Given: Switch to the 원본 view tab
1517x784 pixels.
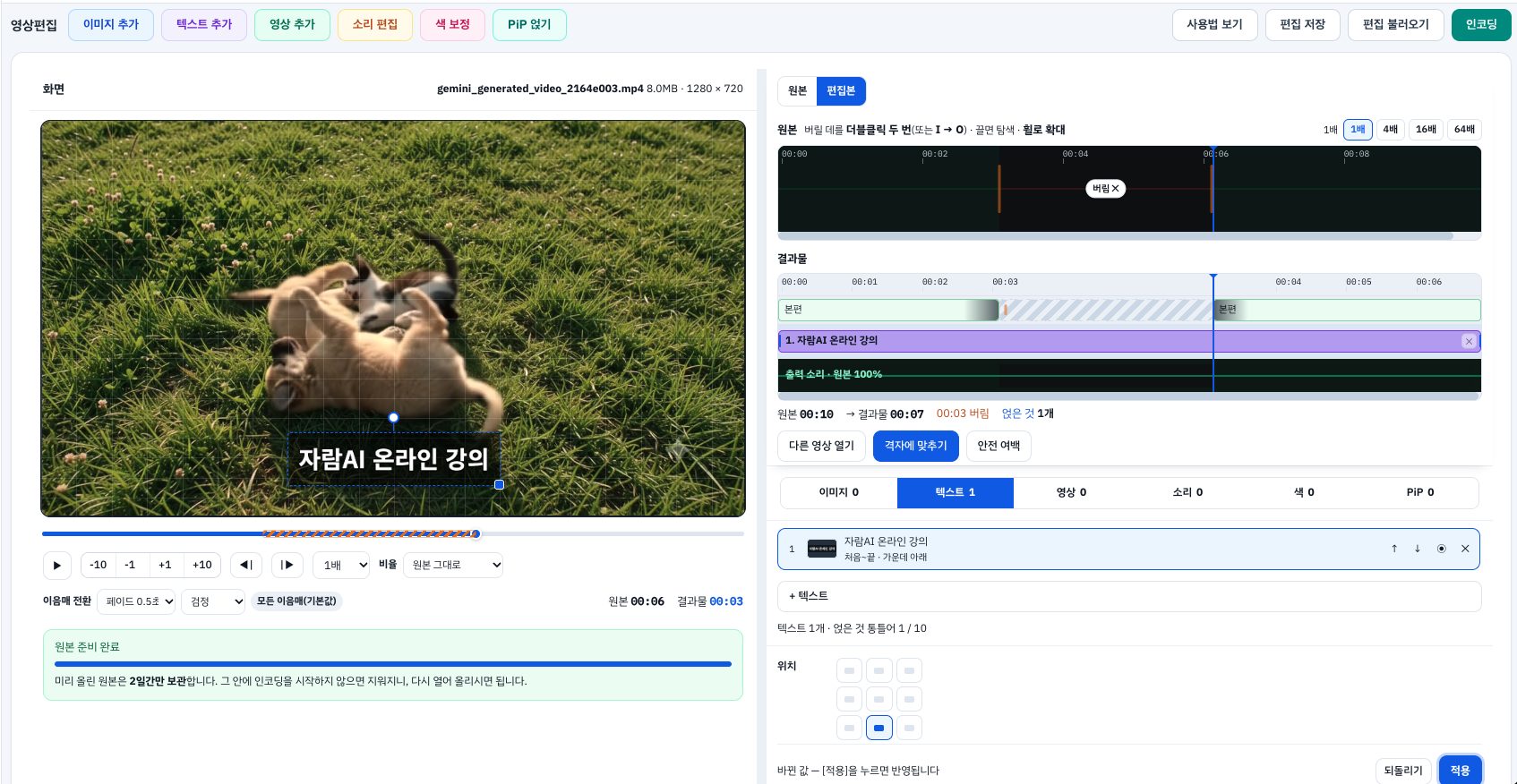Looking at the screenshot, I should (x=797, y=91).
